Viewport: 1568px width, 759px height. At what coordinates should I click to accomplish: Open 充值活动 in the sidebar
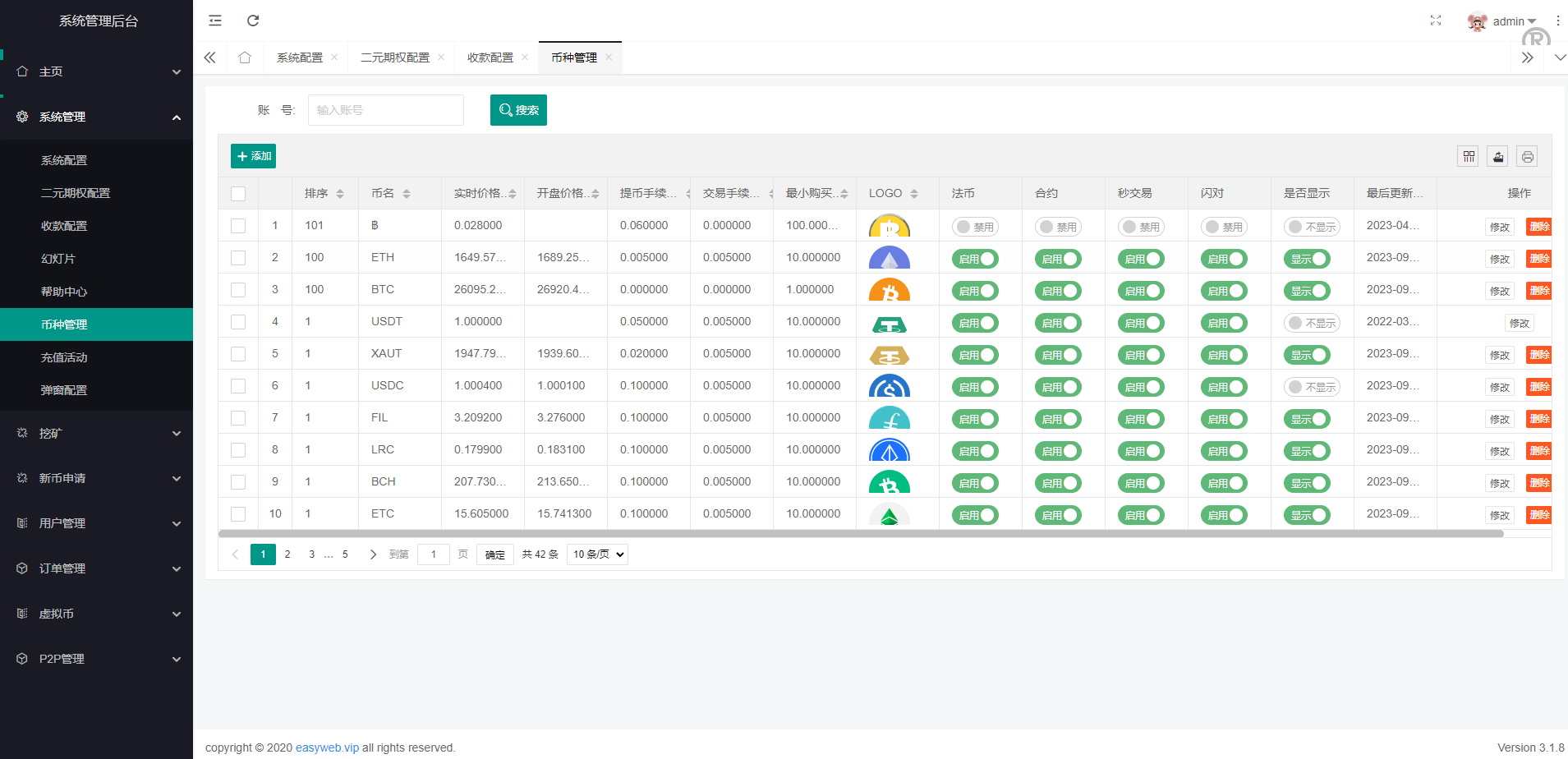coord(64,357)
